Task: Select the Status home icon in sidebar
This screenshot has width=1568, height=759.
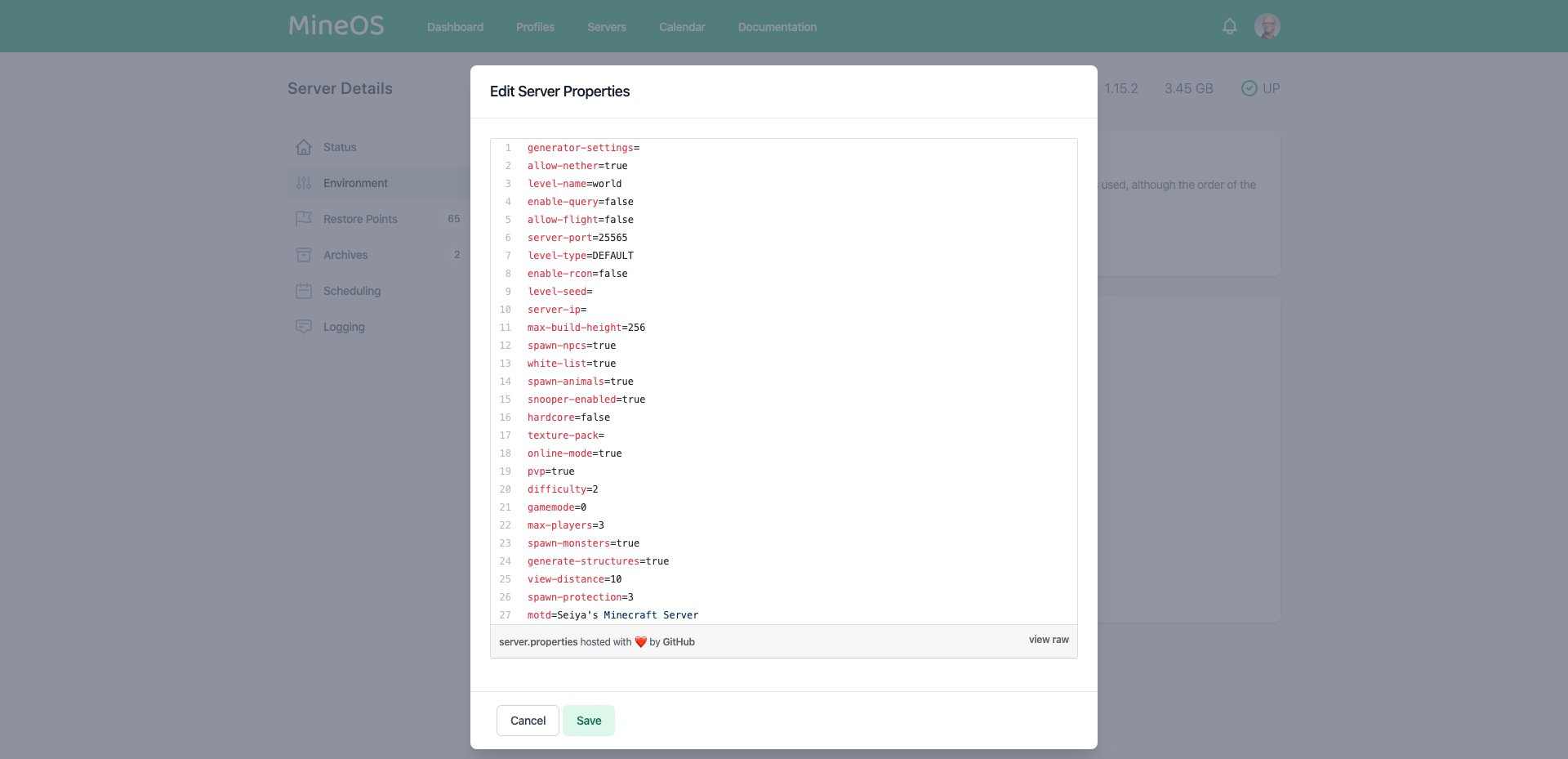Action: [x=304, y=147]
